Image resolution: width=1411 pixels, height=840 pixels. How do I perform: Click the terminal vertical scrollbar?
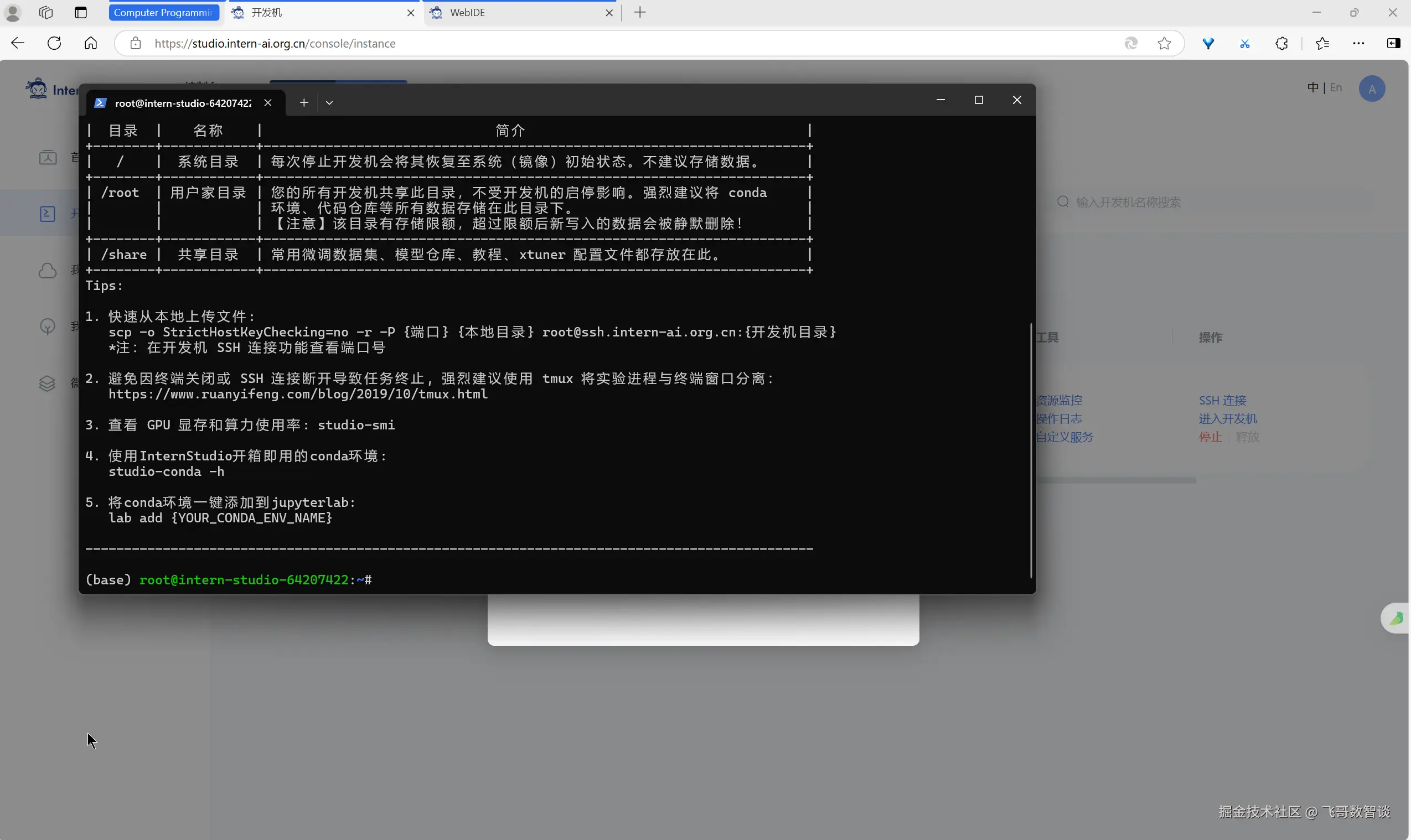click(1031, 450)
